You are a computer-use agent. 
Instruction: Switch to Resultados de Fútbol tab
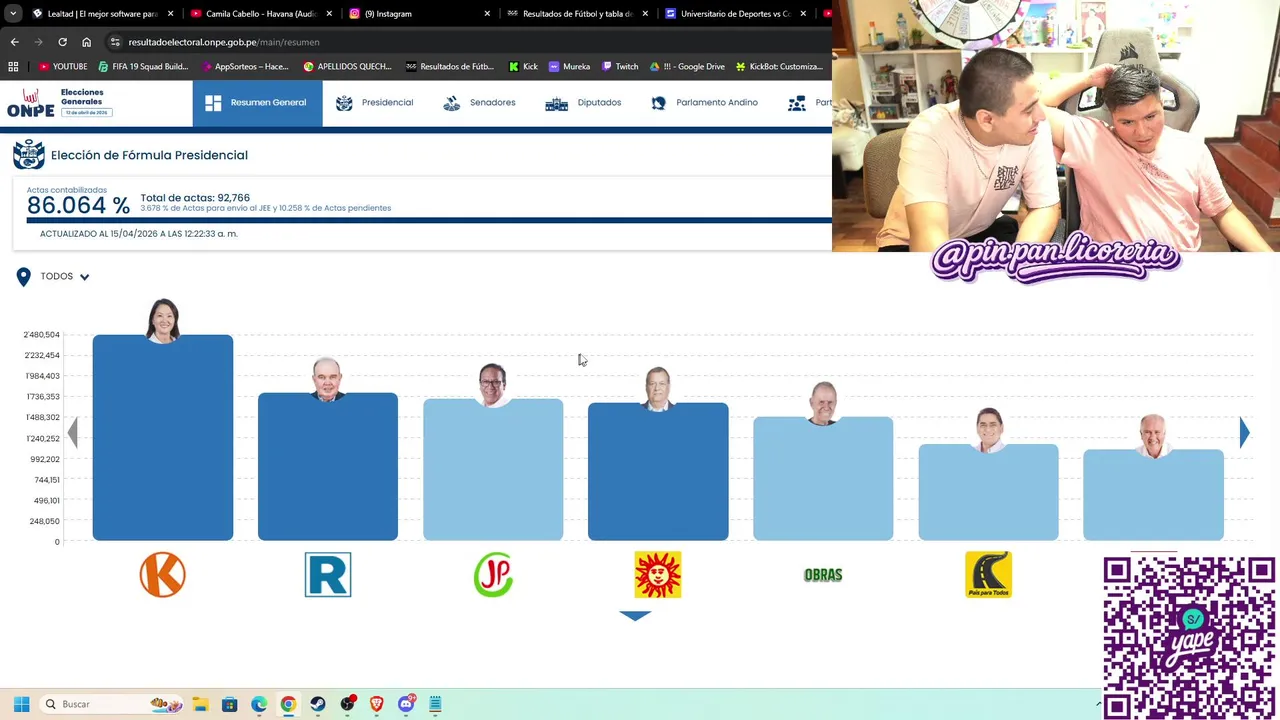tap(577, 14)
